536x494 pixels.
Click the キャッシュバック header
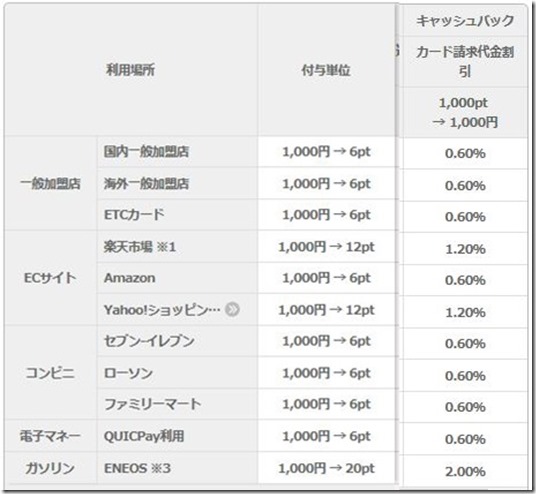(x=465, y=21)
